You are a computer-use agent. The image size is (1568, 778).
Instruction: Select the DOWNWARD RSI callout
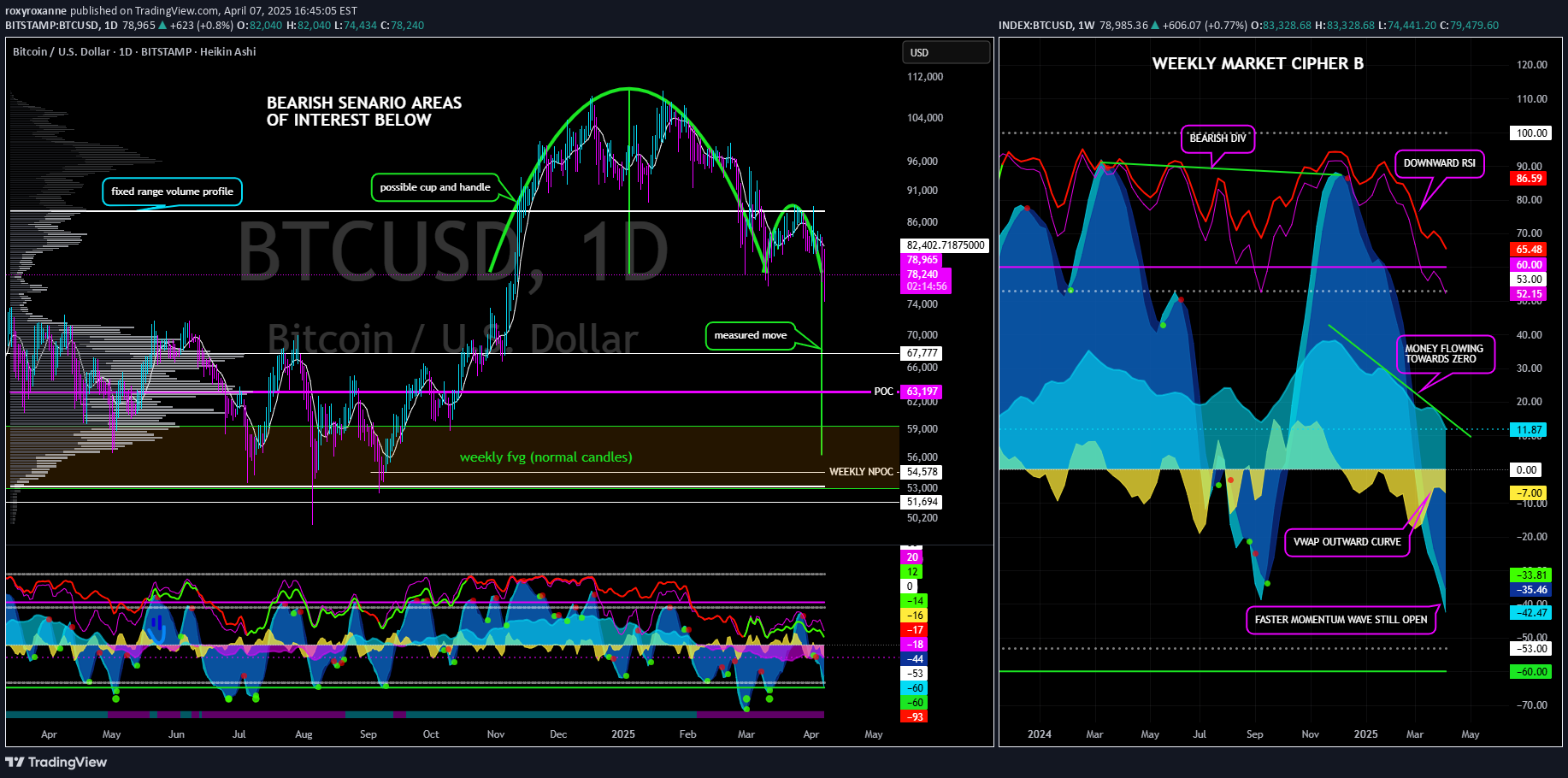click(1440, 163)
